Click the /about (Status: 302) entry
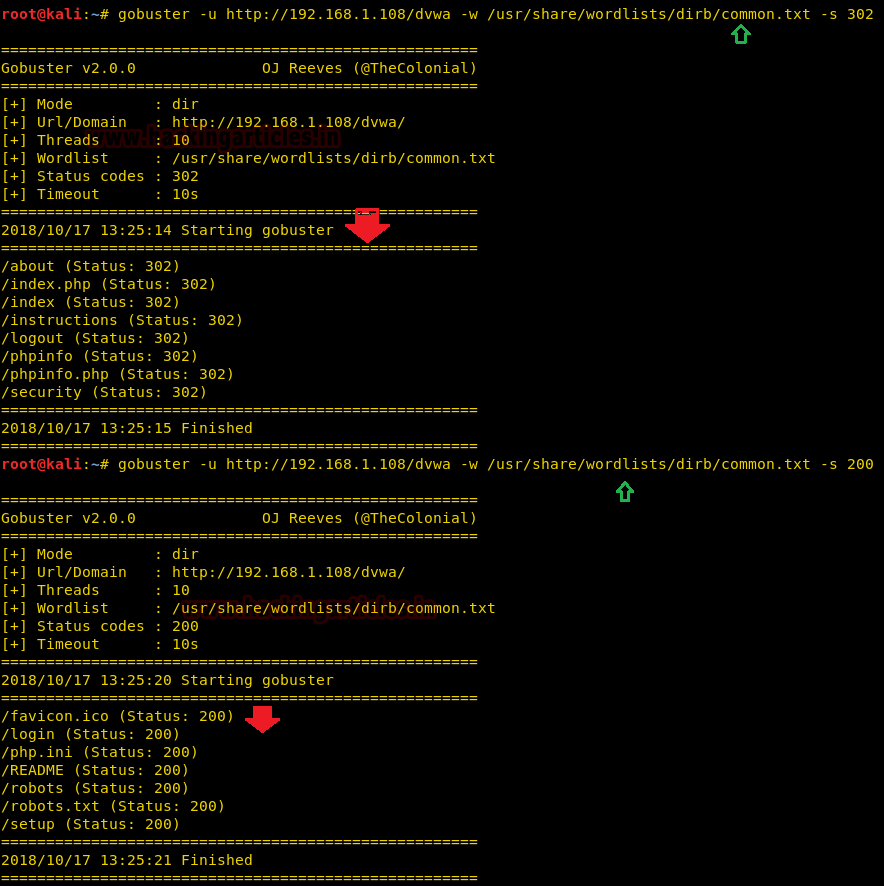This screenshot has width=884, height=886. (x=91, y=266)
